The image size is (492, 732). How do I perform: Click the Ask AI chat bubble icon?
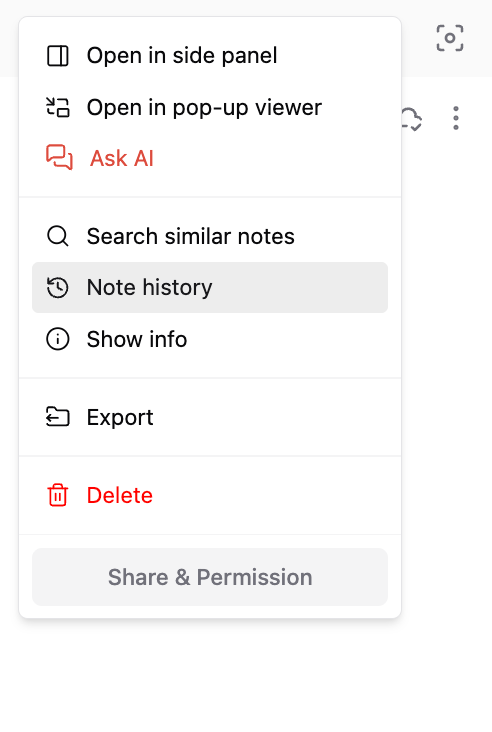59,157
